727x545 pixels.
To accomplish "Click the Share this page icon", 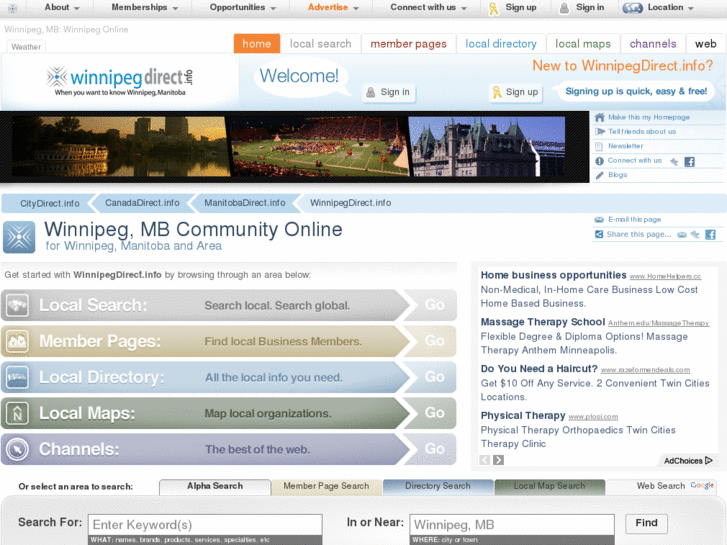I will [599, 235].
